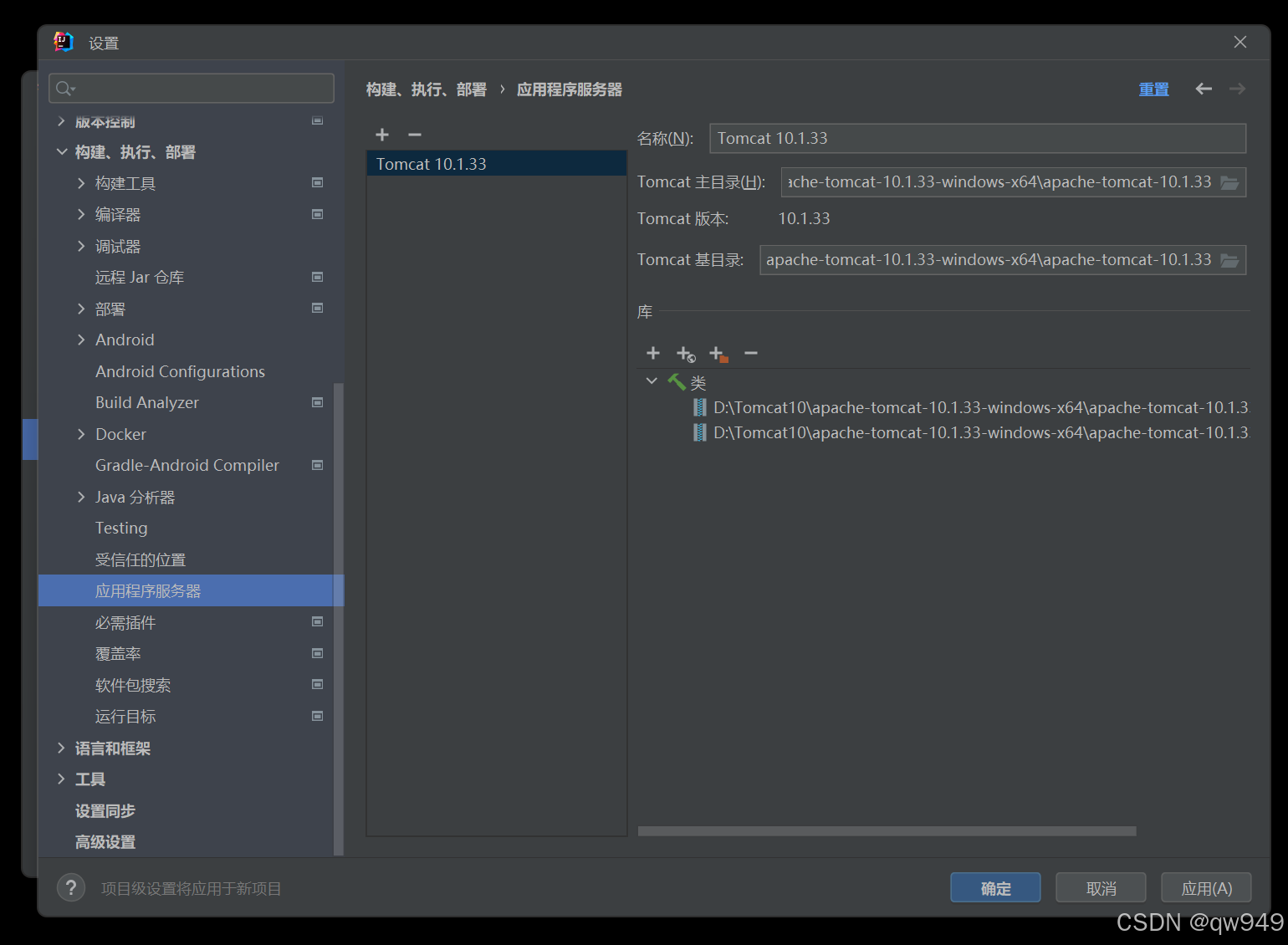
Task: Open Build Analyzer settings page
Action: pyautogui.click(x=147, y=402)
